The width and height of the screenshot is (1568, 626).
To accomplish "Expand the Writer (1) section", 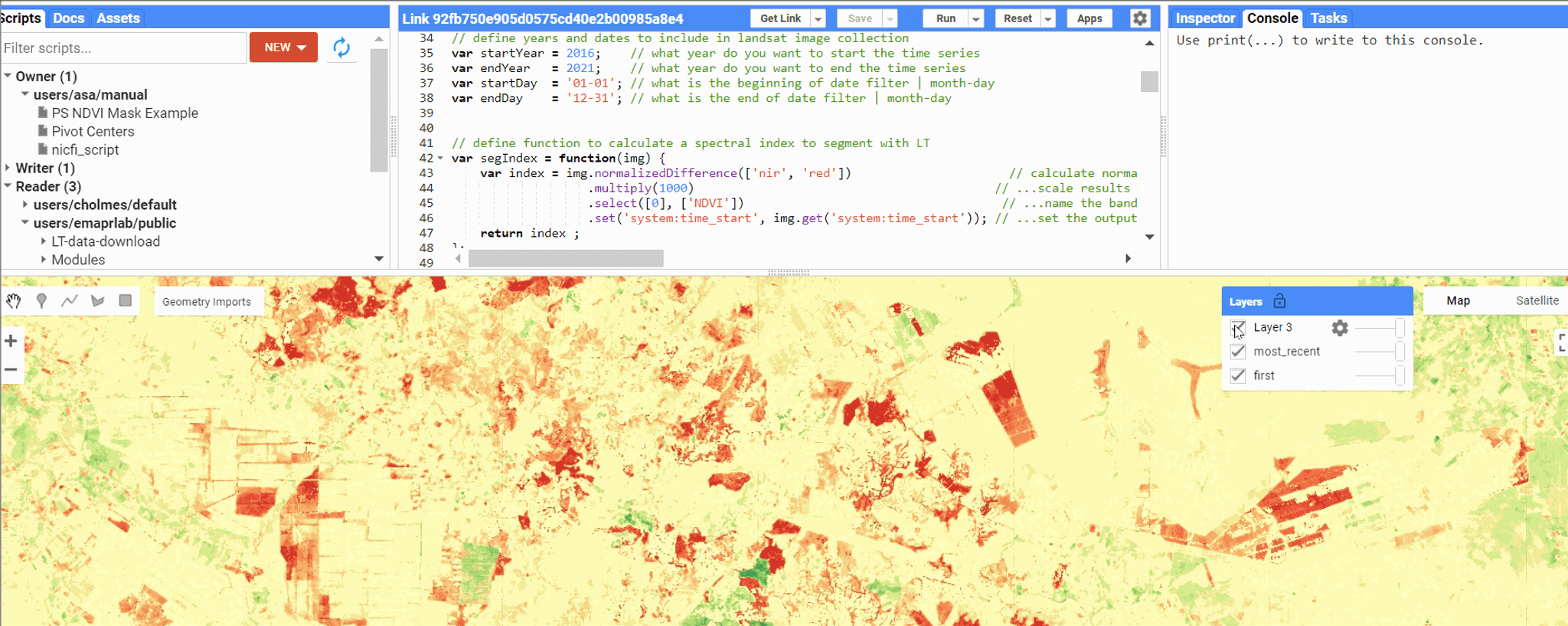I will pos(8,168).
